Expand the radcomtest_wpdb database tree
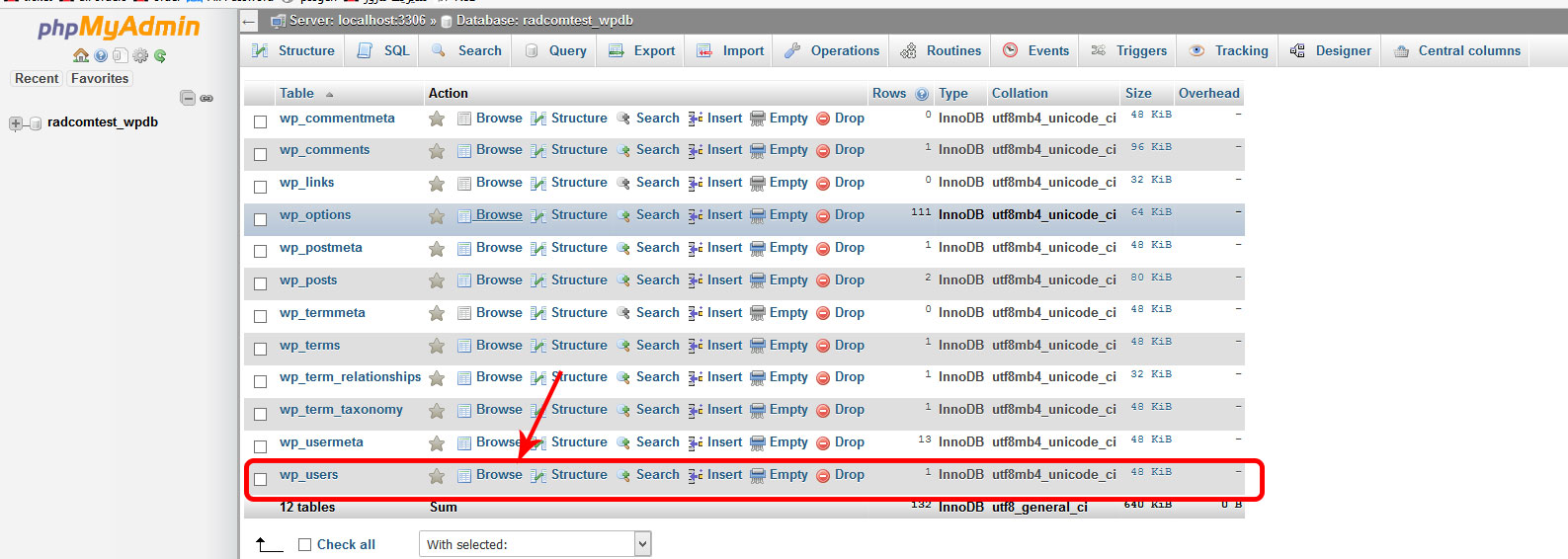 tap(16, 123)
